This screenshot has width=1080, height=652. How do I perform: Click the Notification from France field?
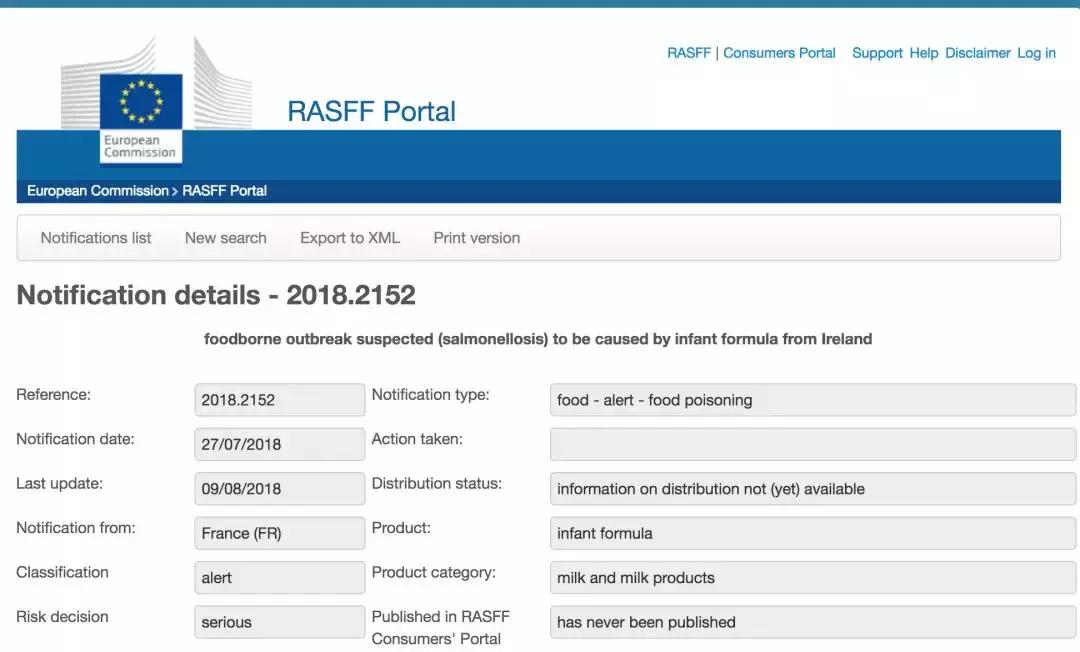(279, 533)
